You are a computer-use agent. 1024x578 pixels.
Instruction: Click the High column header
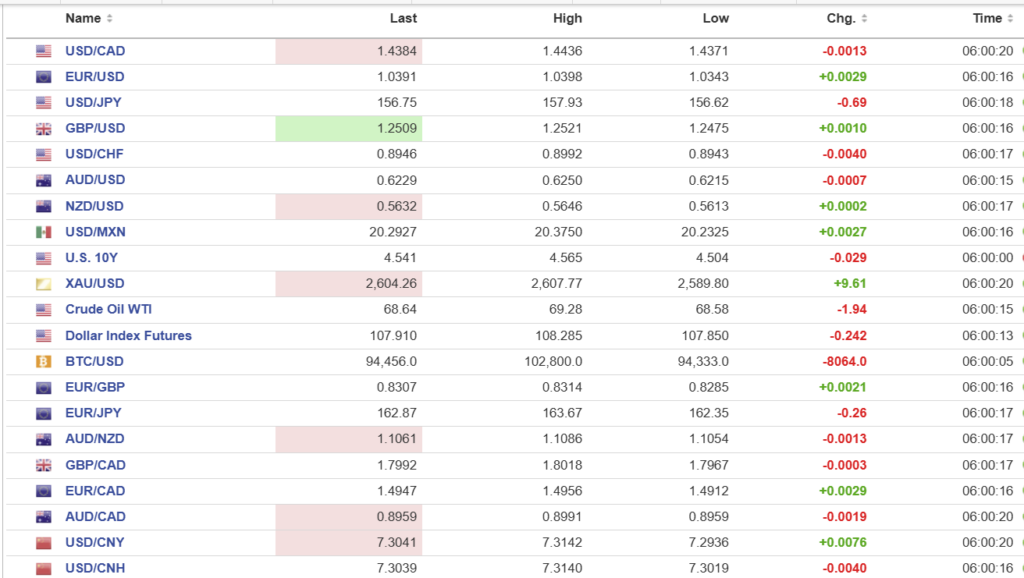tap(567, 18)
